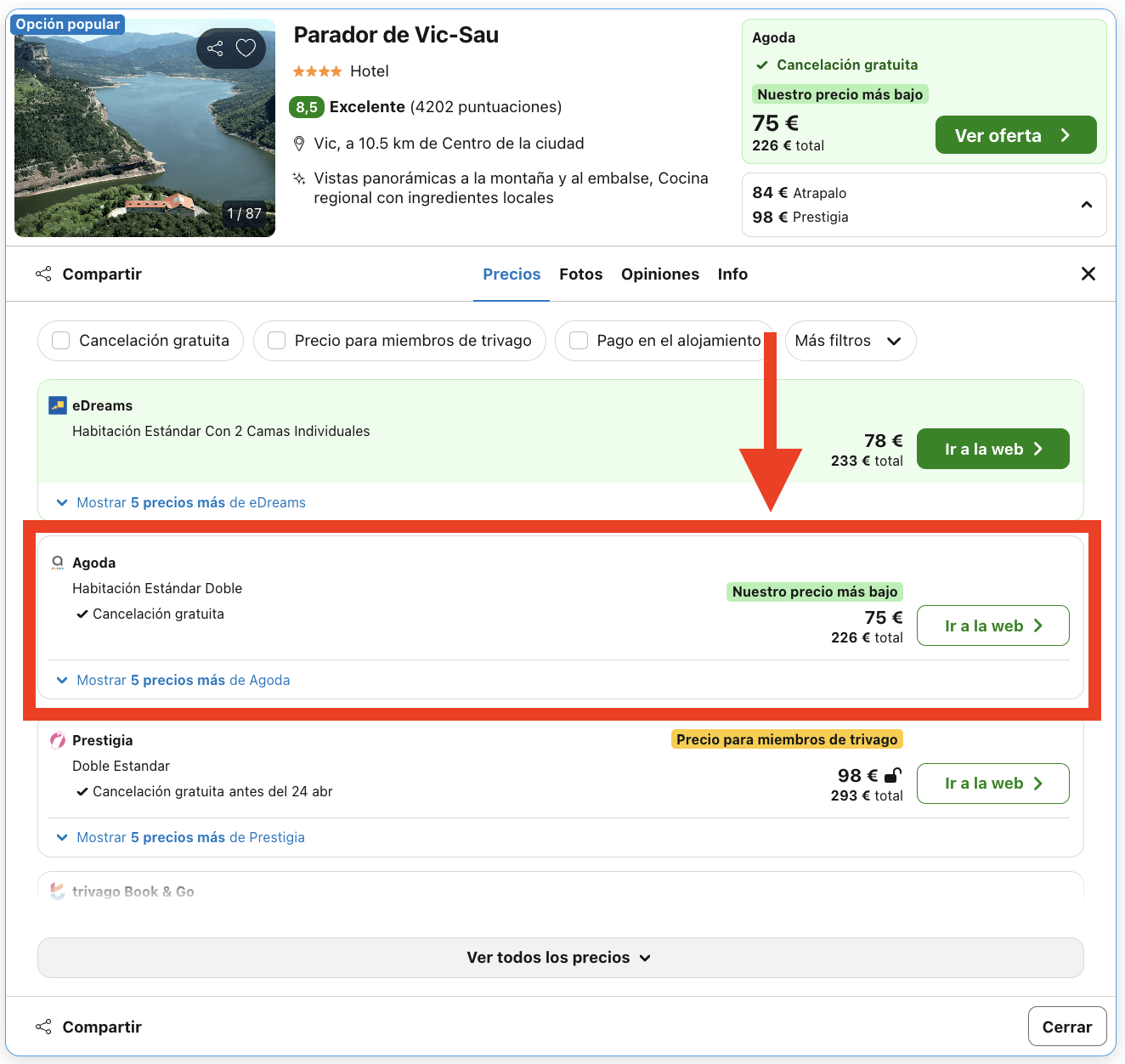Tick Precio para miembros de trivago checkbox
The height and width of the screenshot is (1064, 1125).
[x=277, y=341]
